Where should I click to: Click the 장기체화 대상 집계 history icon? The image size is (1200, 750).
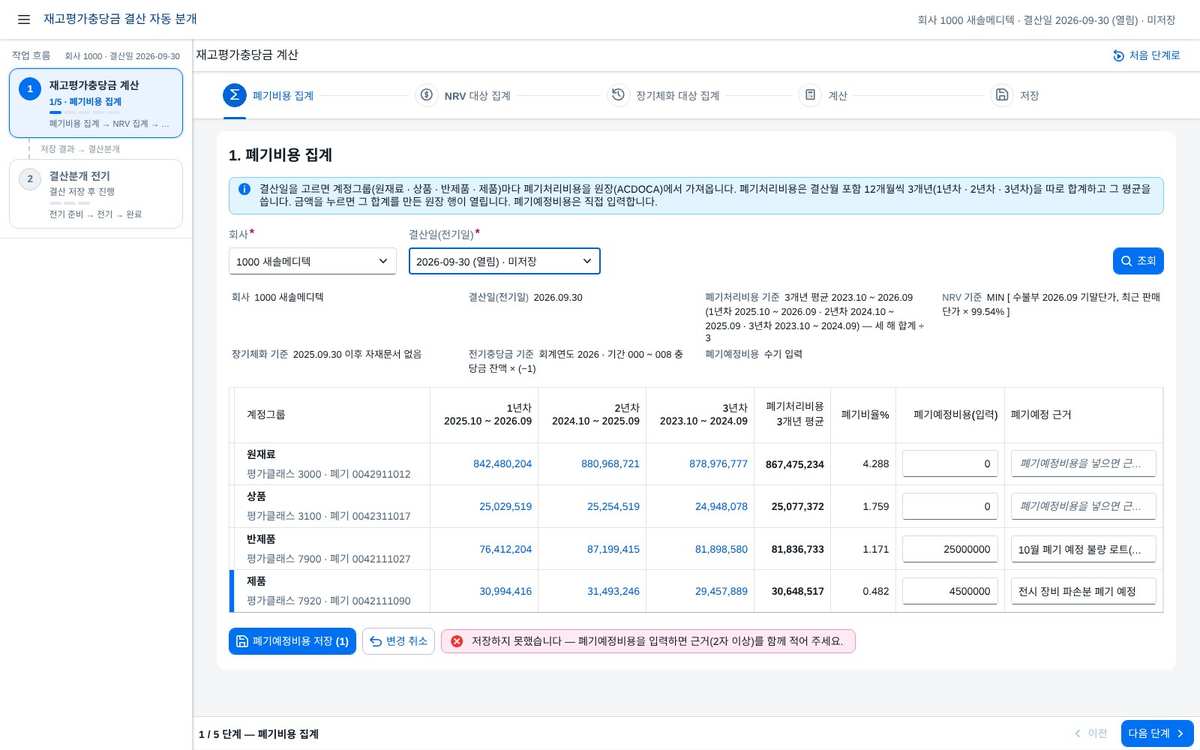coord(618,95)
